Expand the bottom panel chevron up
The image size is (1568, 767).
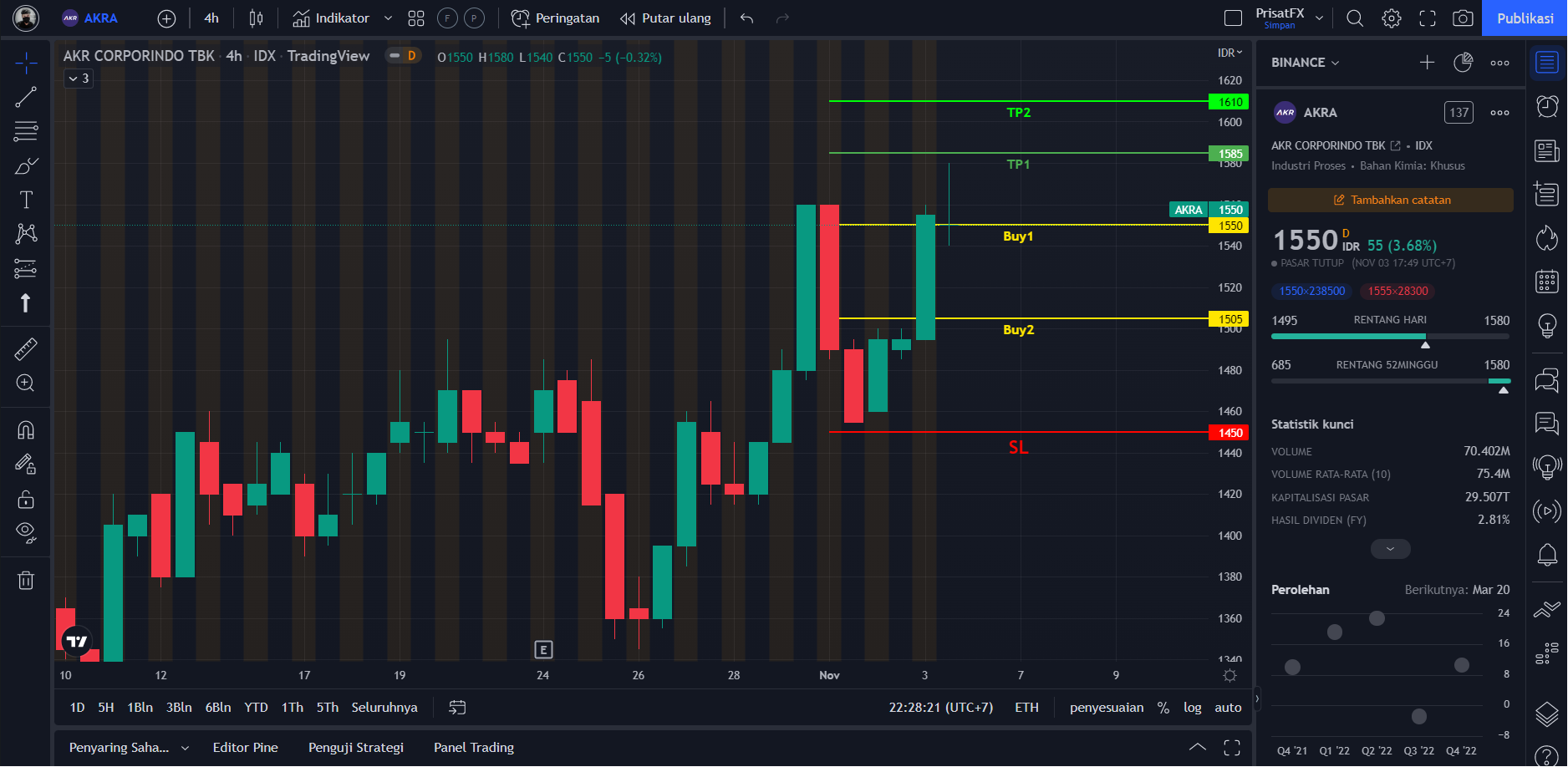pos(1198,748)
